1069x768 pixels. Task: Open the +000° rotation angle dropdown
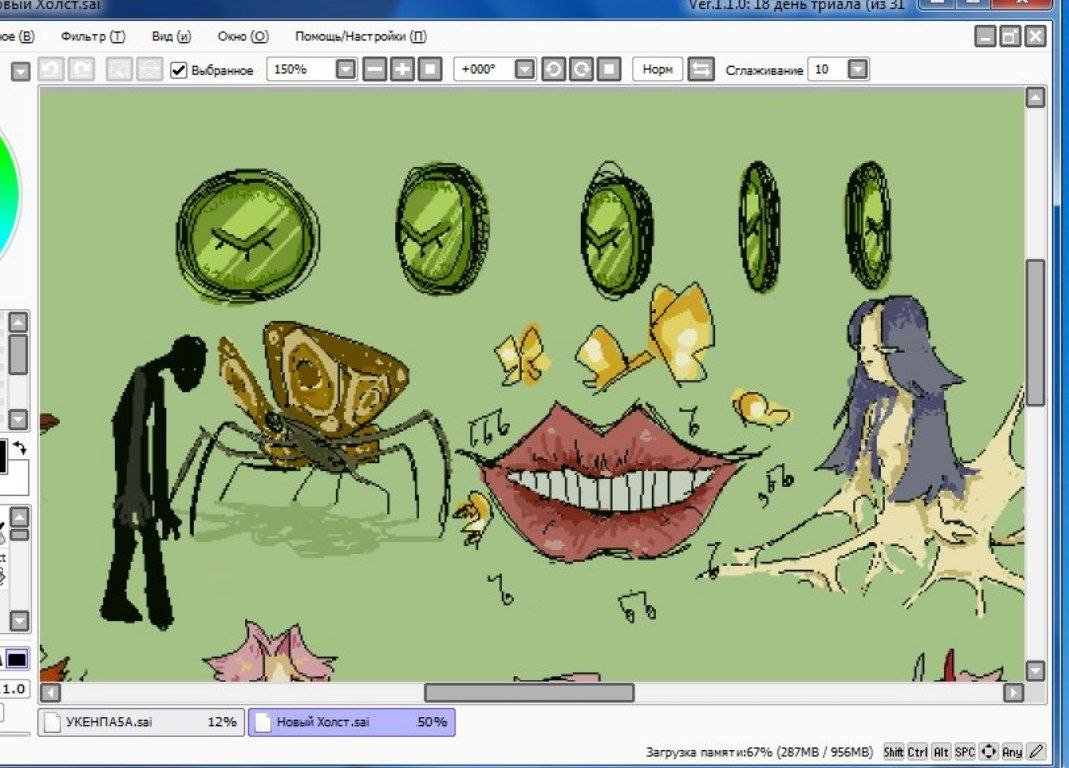coord(524,70)
